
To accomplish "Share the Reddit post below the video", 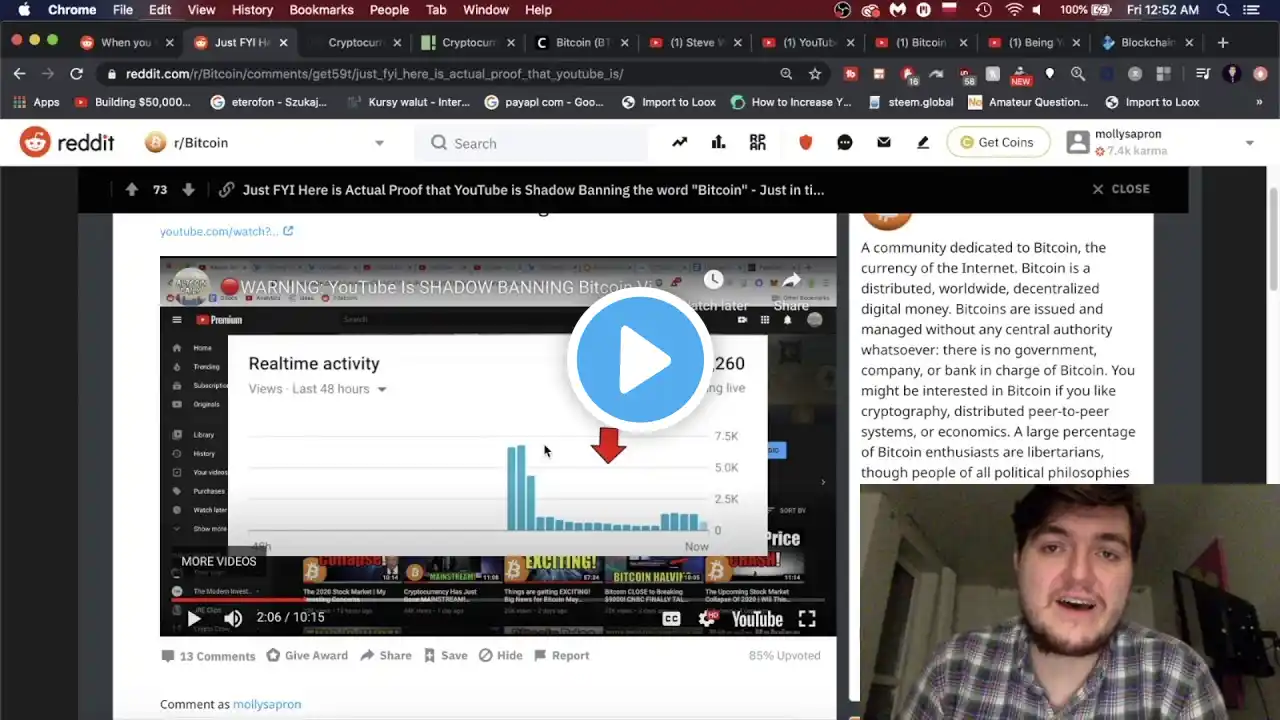I will click(x=386, y=656).
